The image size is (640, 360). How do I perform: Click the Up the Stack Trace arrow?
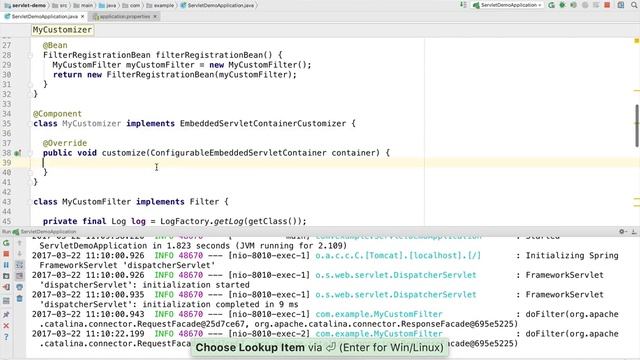click(x=19, y=243)
